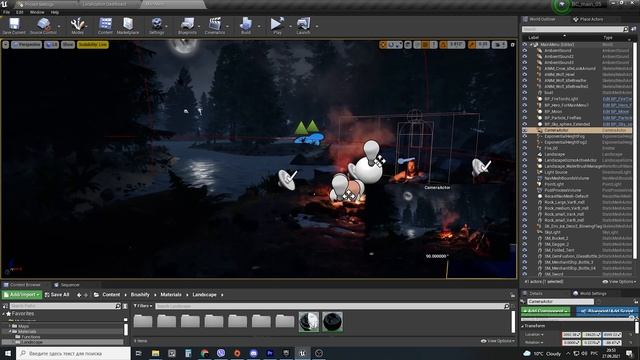Select transform gizmo mode icon in viewport toolbar
640x360 pixels.
point(383,44)
